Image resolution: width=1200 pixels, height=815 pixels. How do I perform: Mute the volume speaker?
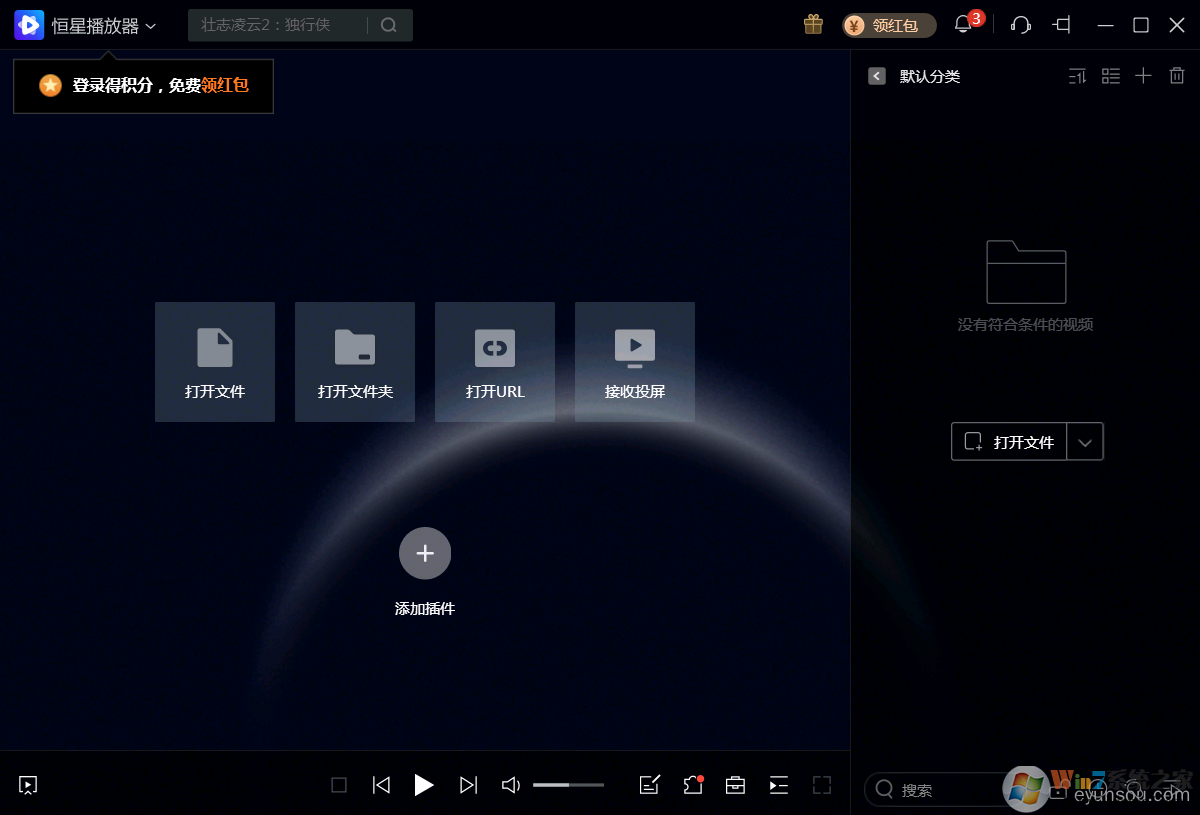point(510,785)
